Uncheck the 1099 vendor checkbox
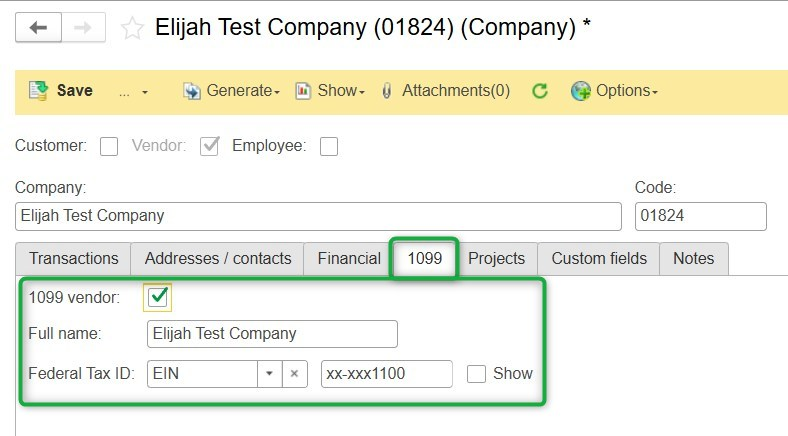This screenshot has height=436, width=788. pos(158,297)
